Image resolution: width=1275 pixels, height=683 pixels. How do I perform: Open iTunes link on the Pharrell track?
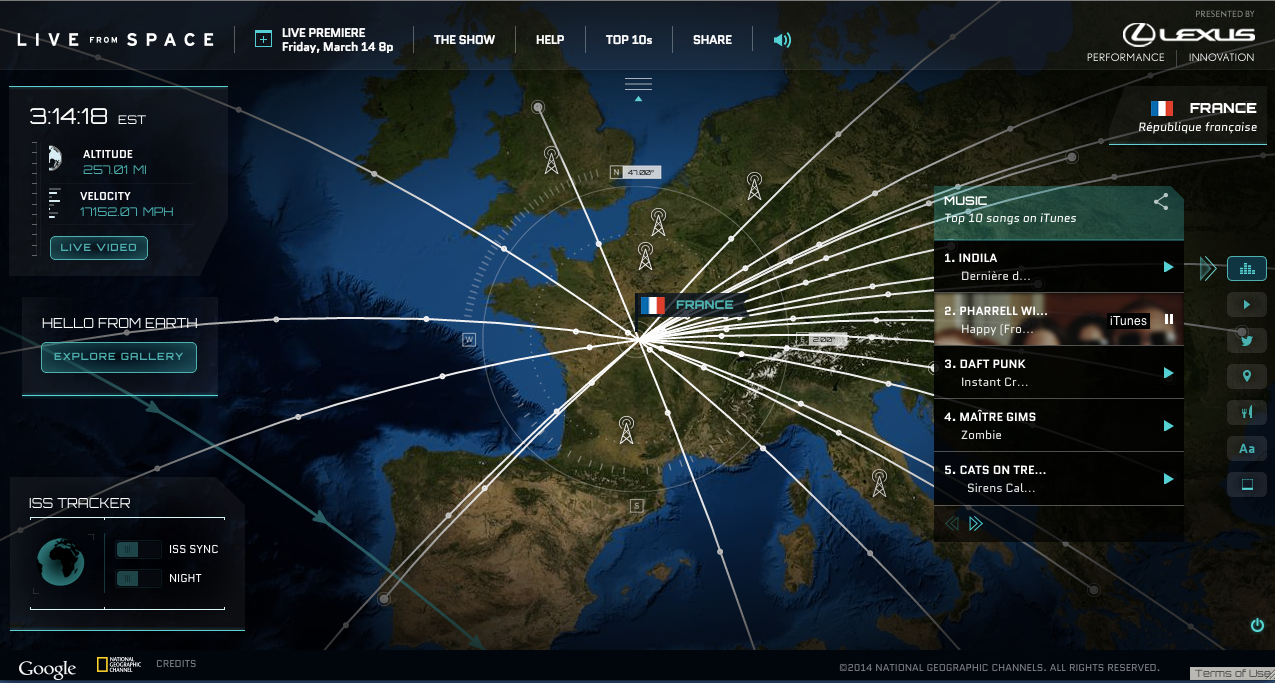coord(1129,320)
